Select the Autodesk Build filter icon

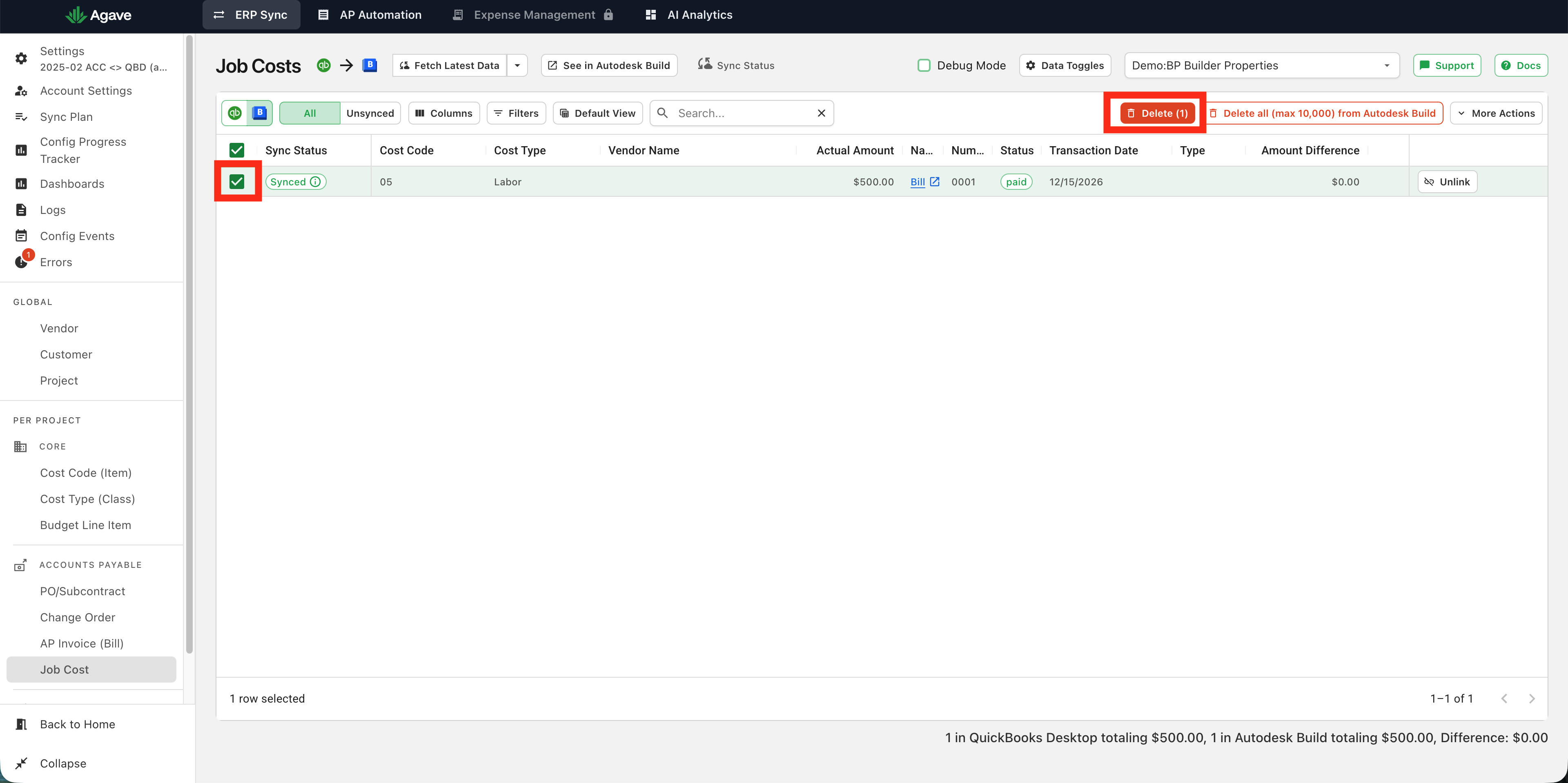(x=260, y=113)
